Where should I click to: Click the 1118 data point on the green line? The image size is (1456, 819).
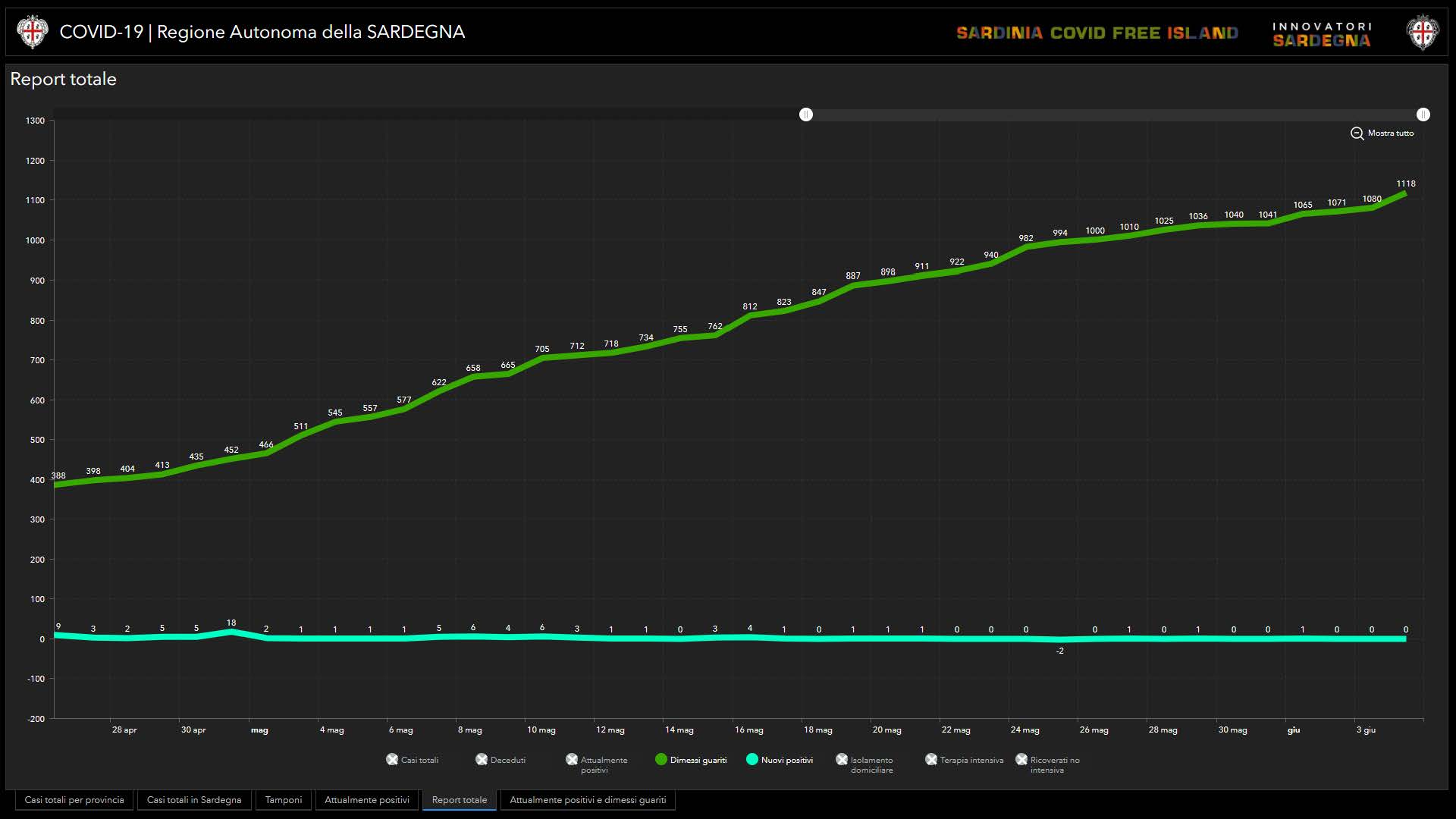(1405, 193)
